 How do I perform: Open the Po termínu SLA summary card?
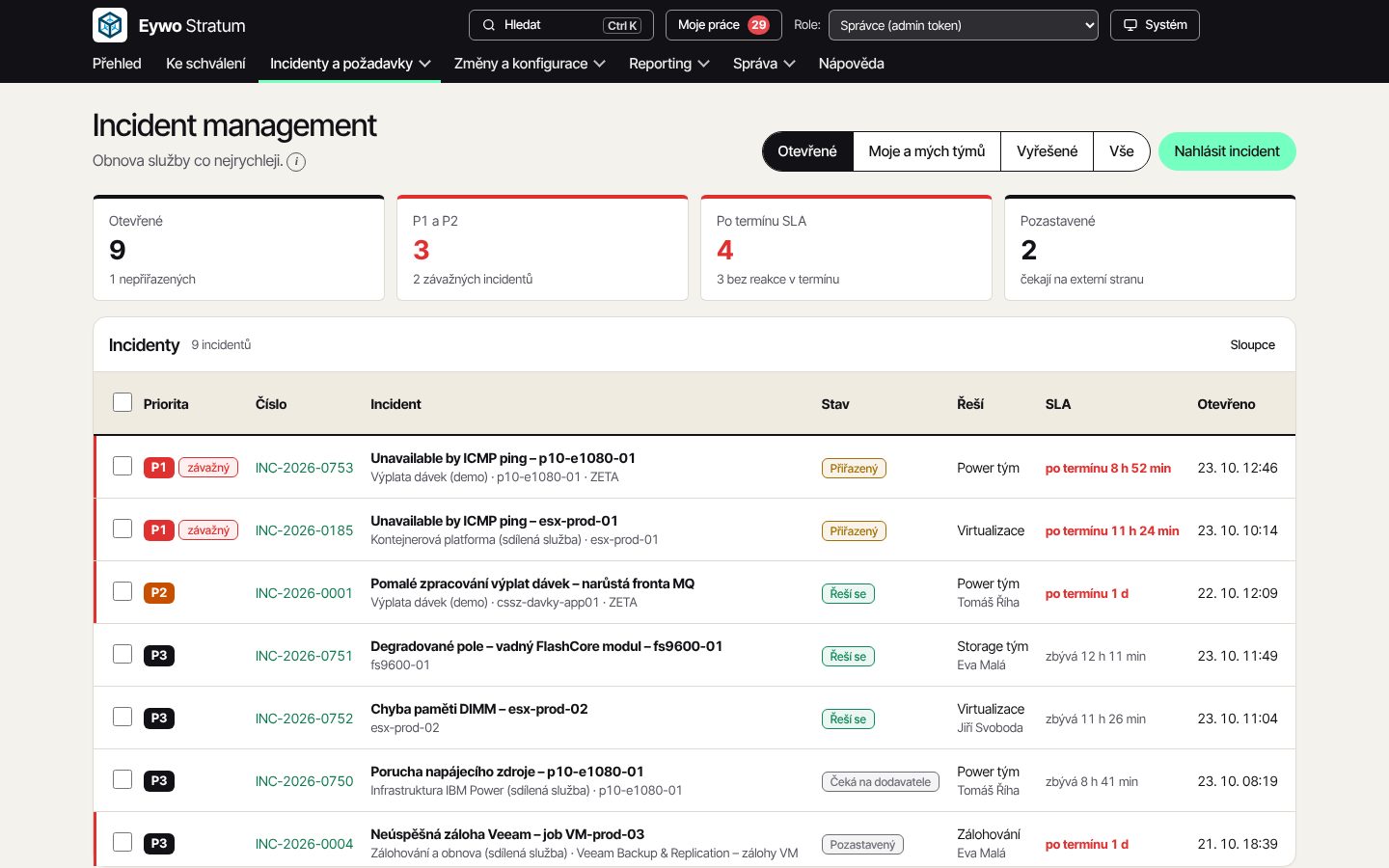click(846, 248)
